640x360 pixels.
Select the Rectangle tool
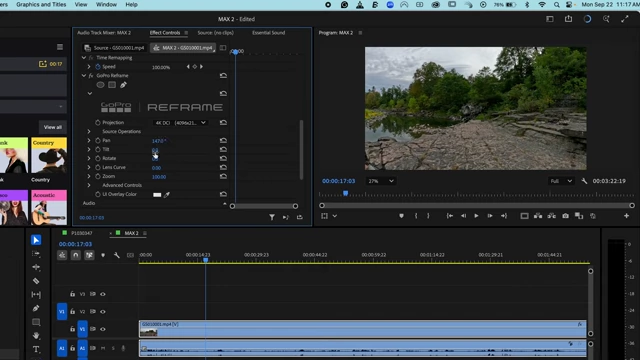(36, 322)
